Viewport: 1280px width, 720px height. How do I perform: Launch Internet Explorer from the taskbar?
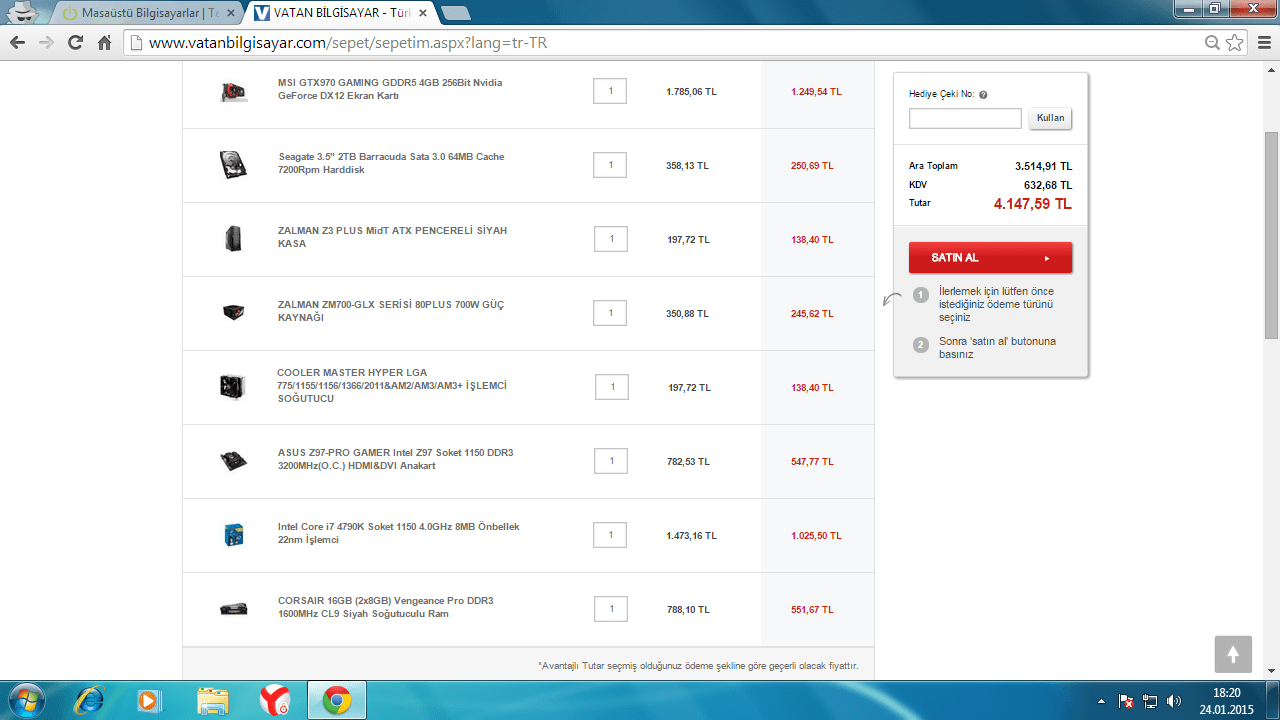coord(89,700)
